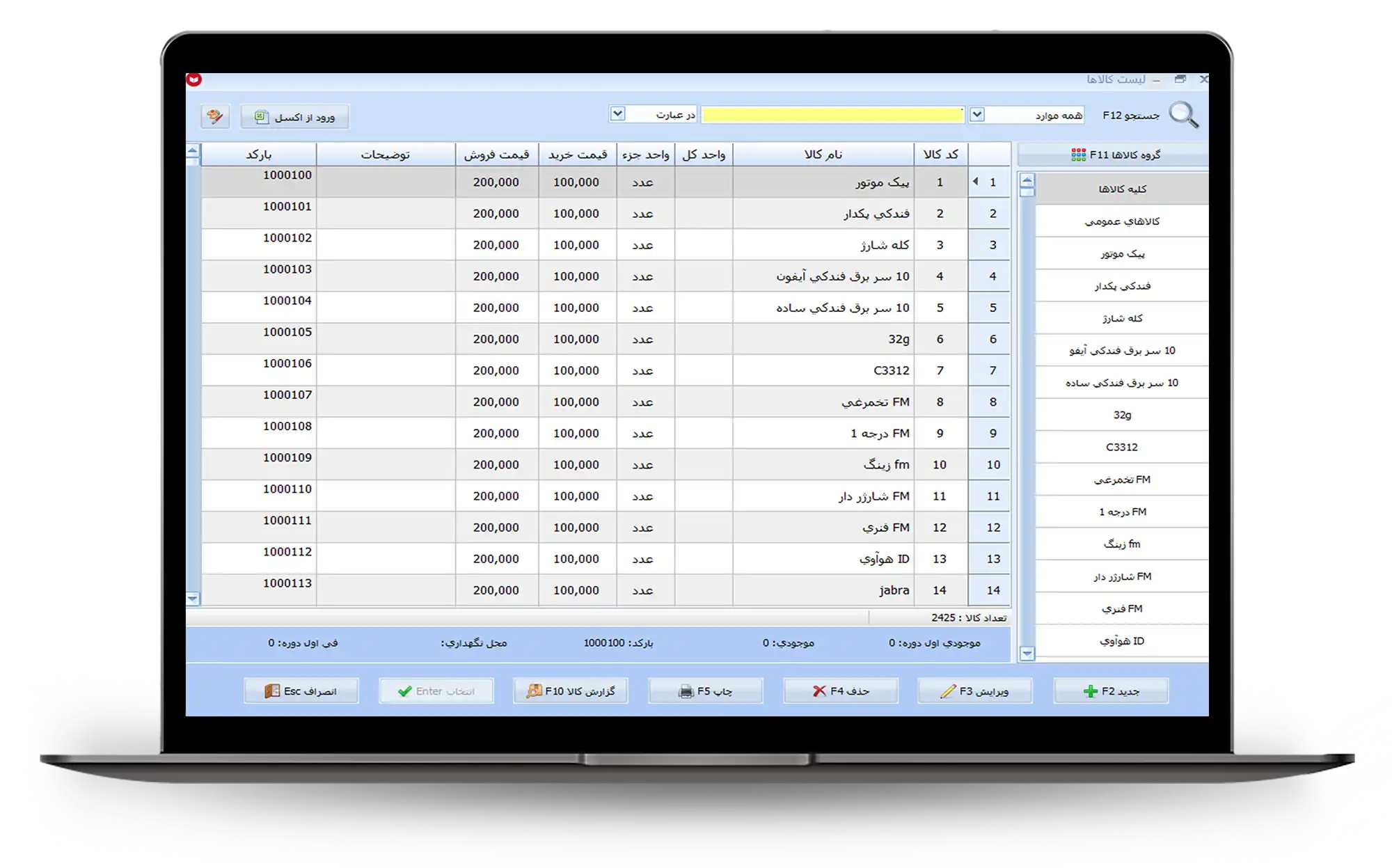
Task: Select FM تخمرغی in the group list
Action: click(x=1122, y=480)
